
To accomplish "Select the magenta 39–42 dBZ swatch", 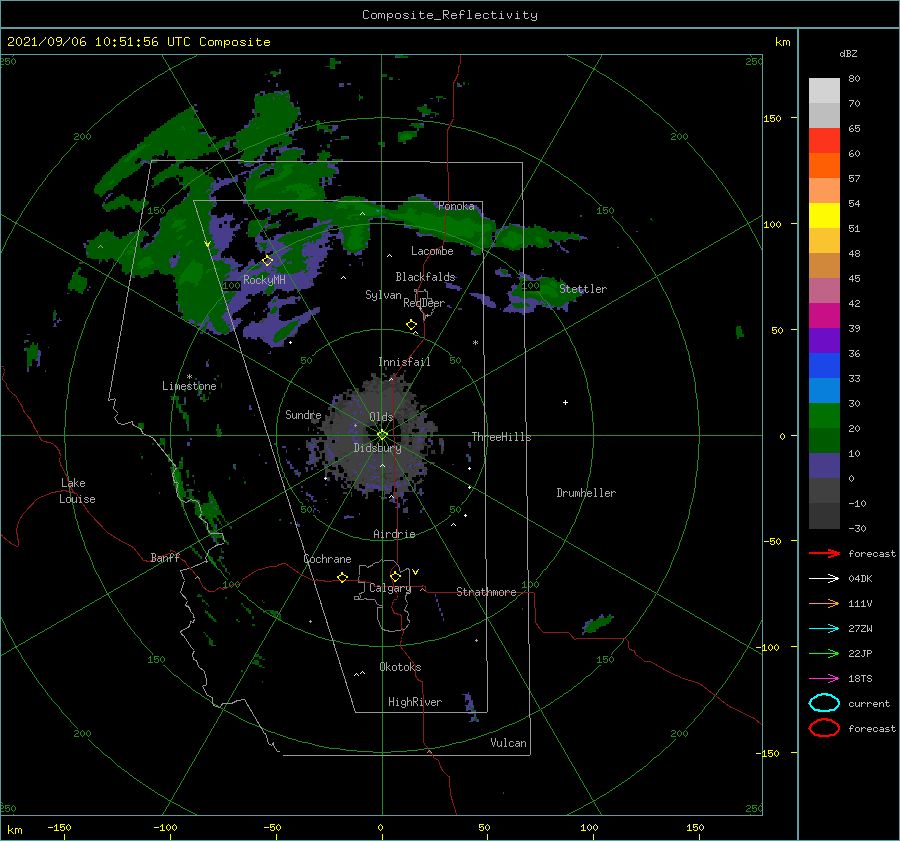I will click(x=824, y=315).
